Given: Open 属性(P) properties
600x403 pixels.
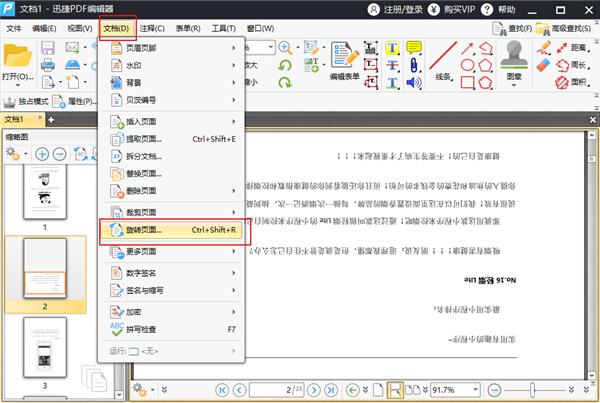Looking at the screenshot, I should pyautogui.click(x=74, y=101).
